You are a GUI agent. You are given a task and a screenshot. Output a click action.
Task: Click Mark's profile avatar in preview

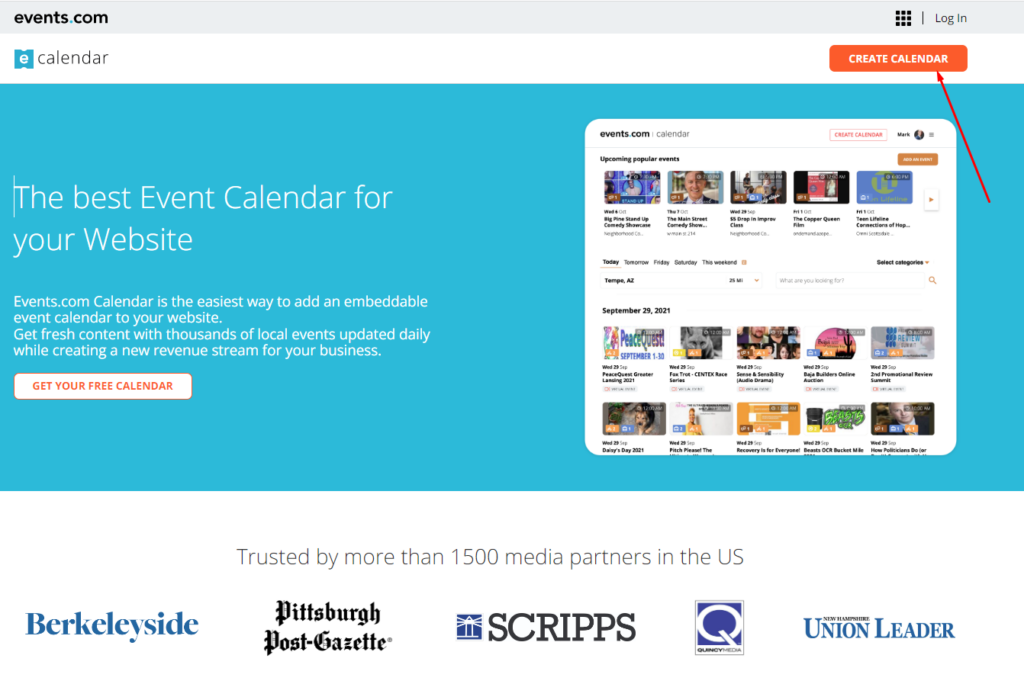919,135
